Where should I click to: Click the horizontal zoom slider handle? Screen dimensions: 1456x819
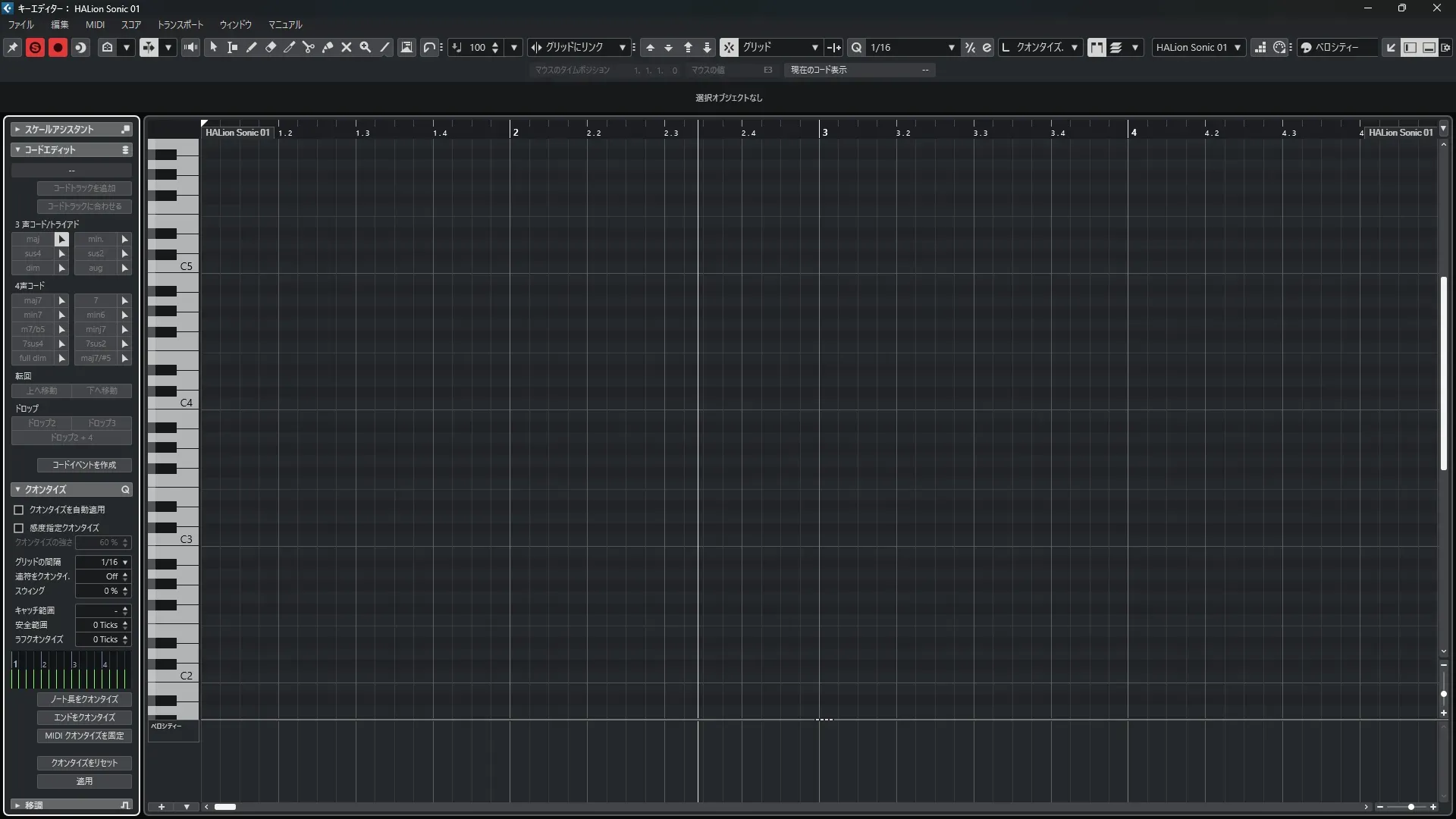tap(1410, 807)
